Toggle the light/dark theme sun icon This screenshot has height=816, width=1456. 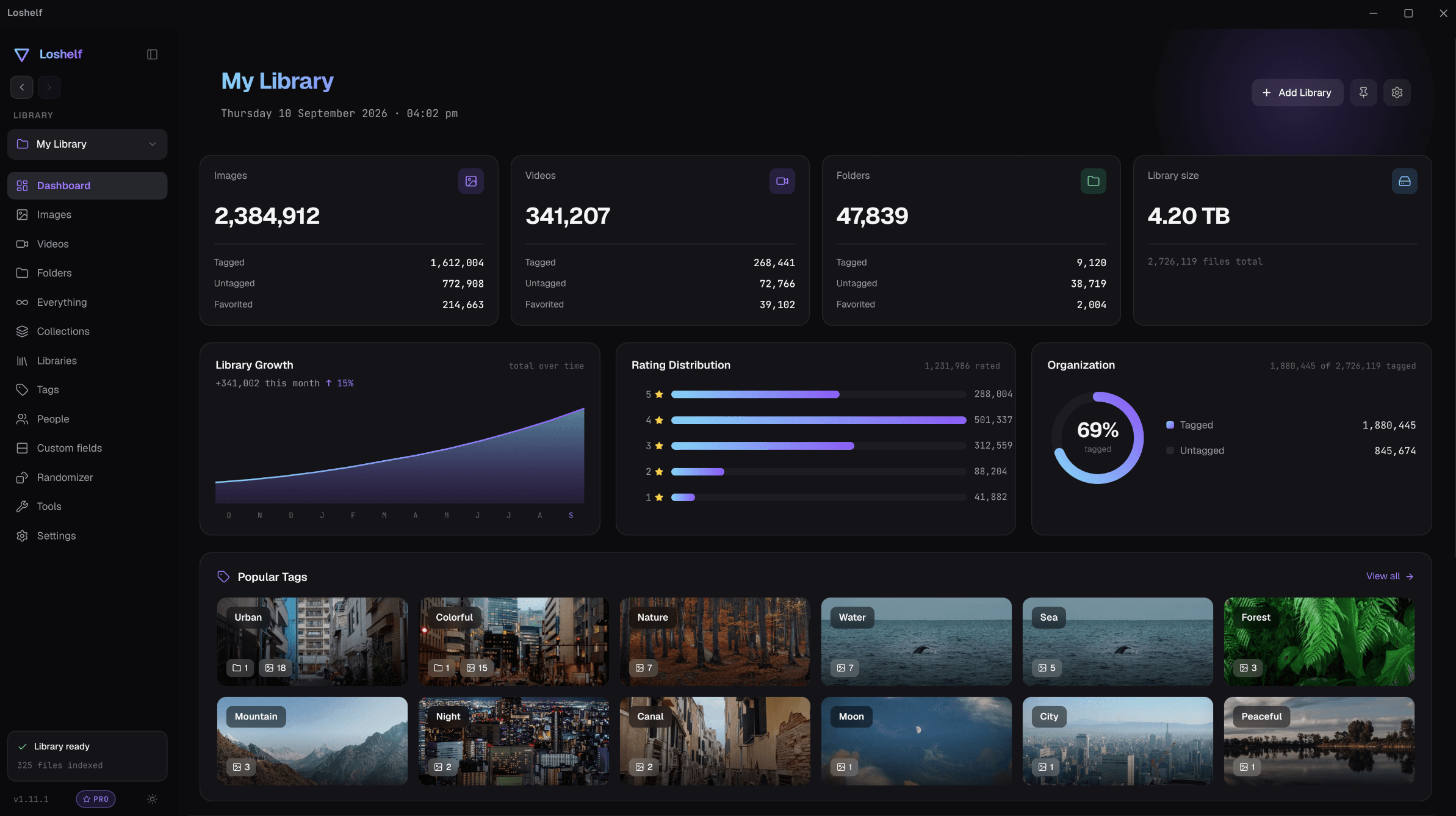pos(153,799)
